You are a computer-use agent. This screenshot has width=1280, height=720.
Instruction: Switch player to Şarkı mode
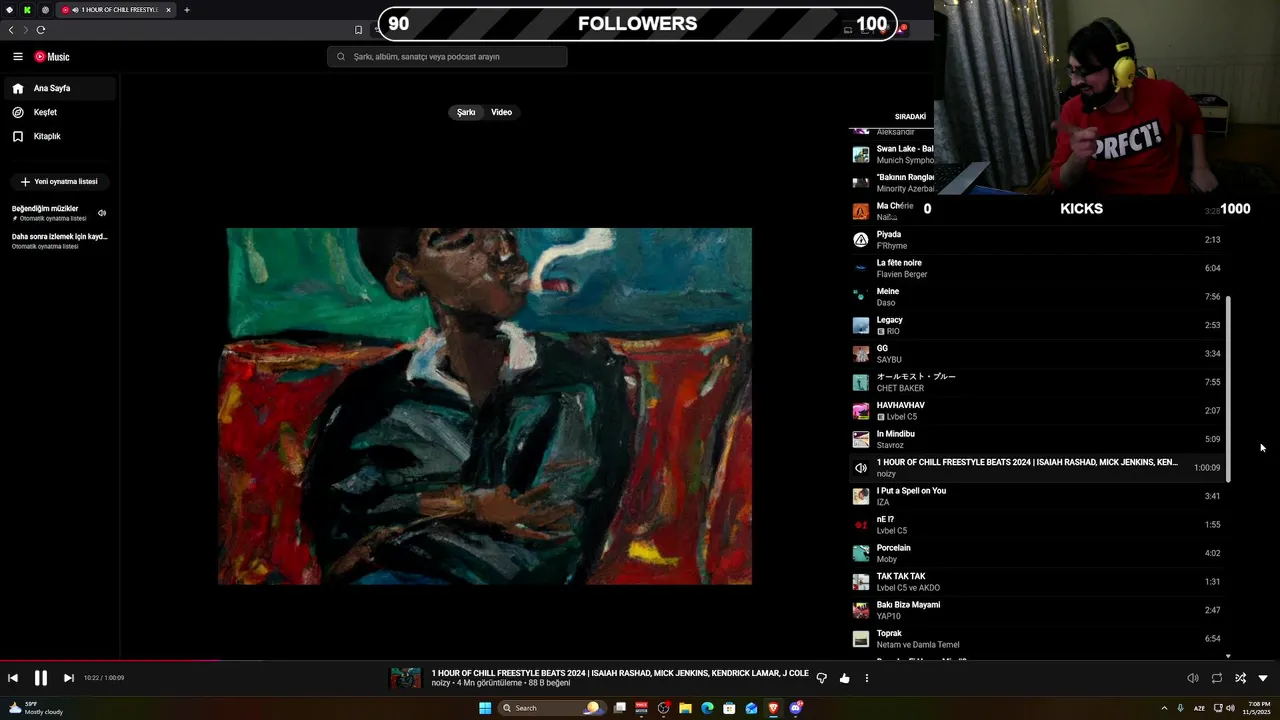pos(466,112)
